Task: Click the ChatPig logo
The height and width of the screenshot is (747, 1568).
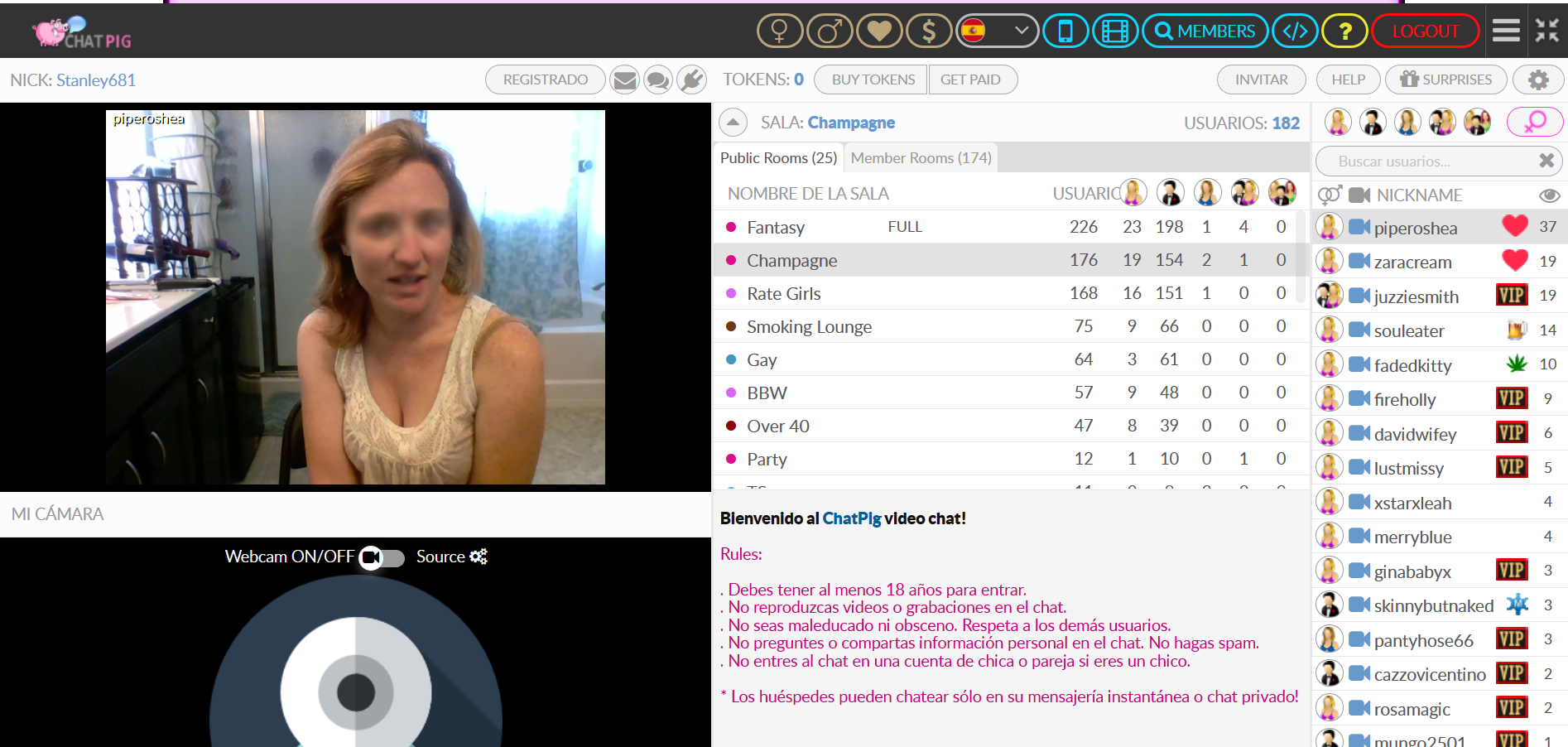Action: click(81, 33)
